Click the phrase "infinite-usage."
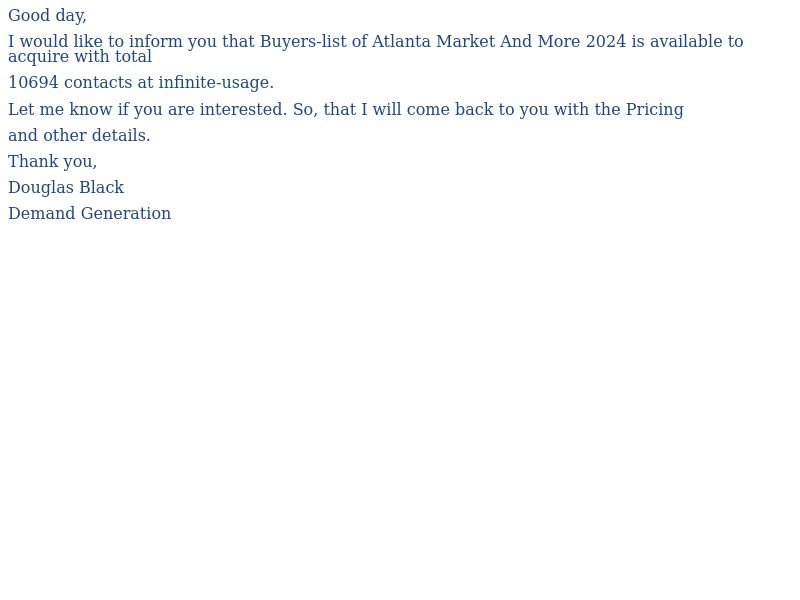Image resolution: width=800 pixels, height=600 pixels. tap(216, 83)
